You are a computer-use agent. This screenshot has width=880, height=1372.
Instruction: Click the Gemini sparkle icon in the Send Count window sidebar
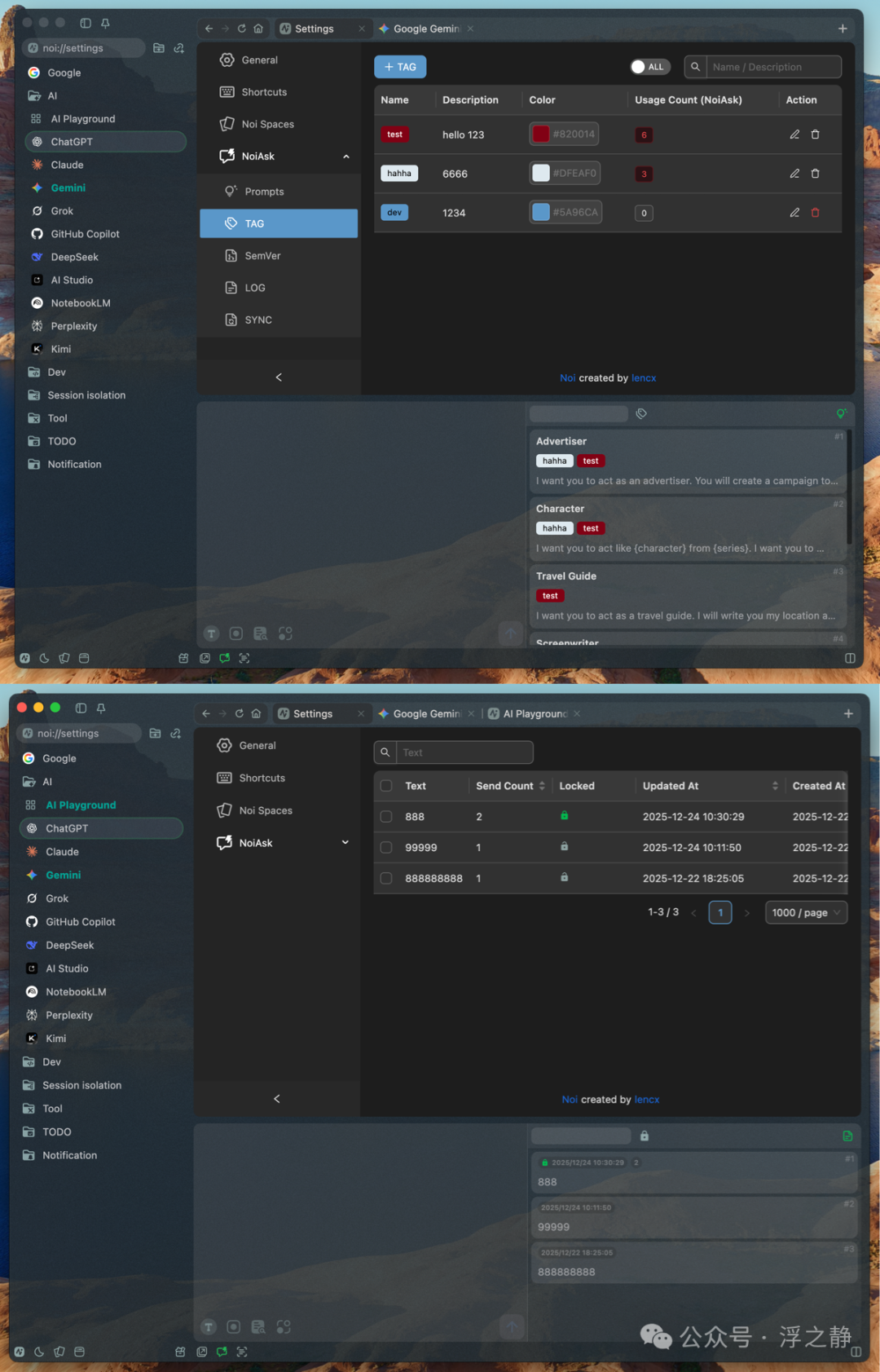(32, 875)
